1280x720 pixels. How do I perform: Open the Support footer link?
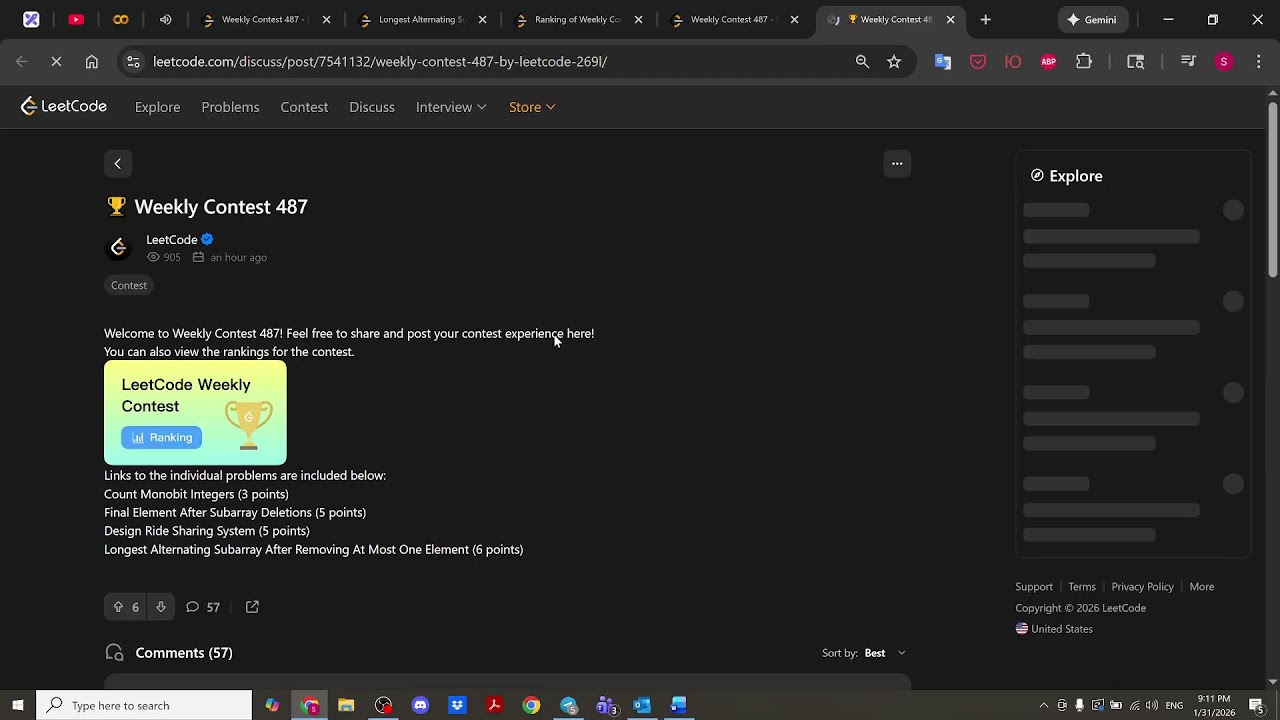tap(1034, 587)
